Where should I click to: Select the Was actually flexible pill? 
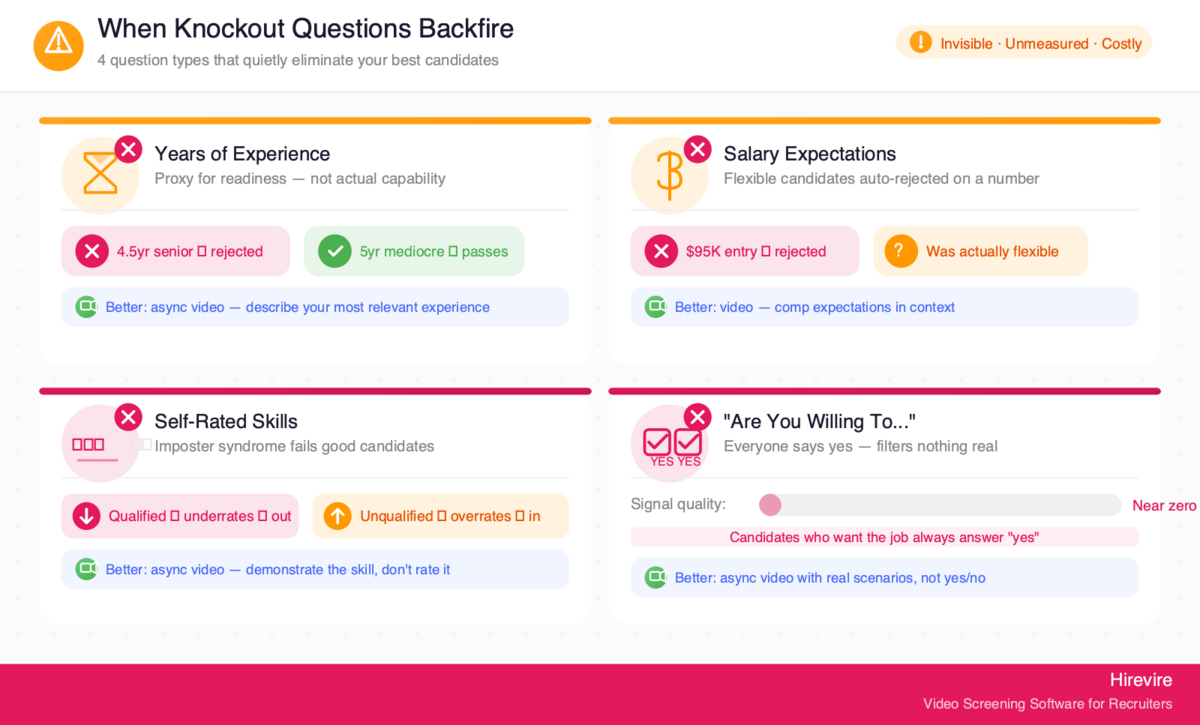(x=980, y=251)
